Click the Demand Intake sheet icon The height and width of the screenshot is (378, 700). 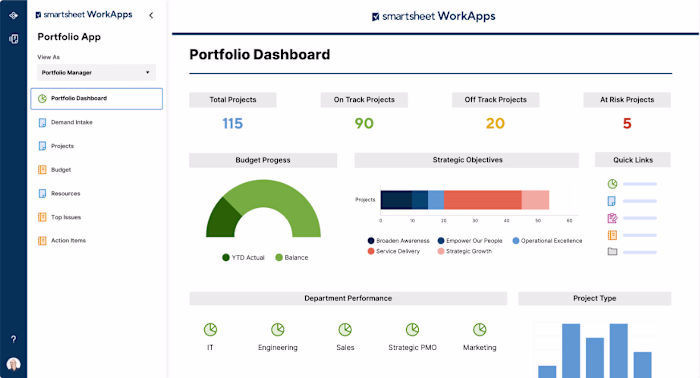coord(42,122)
